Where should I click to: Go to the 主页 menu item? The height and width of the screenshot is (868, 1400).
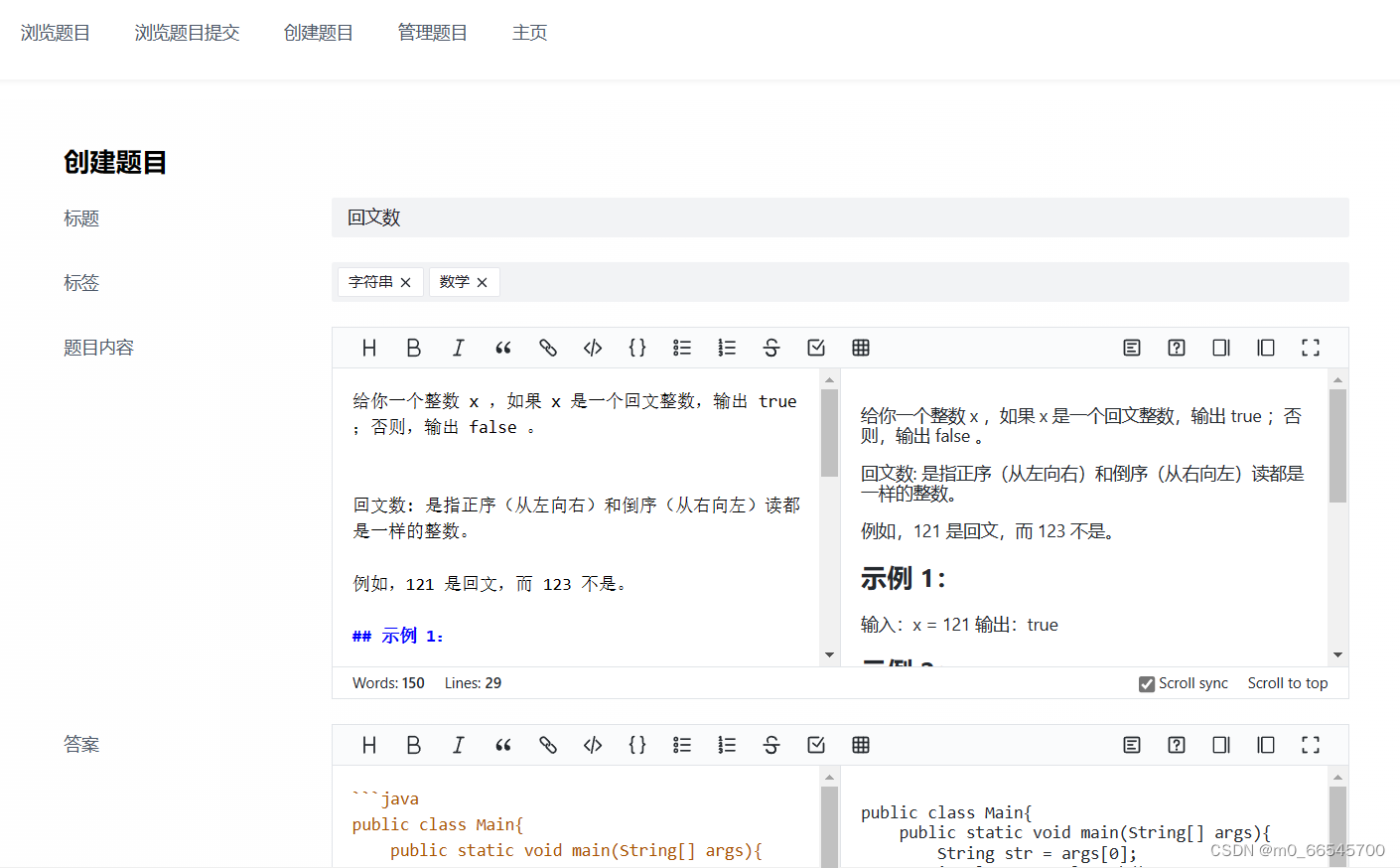530,33
